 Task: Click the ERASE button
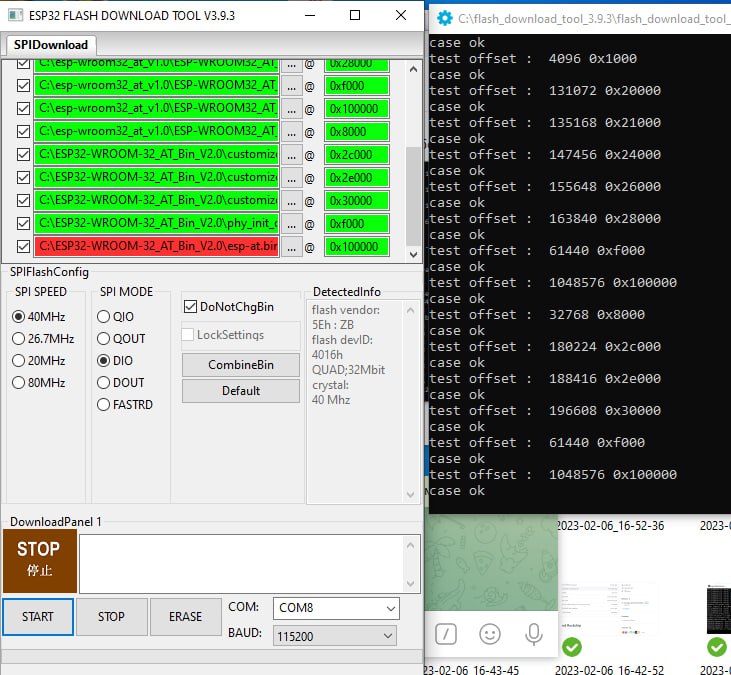(x=186, y=617)
